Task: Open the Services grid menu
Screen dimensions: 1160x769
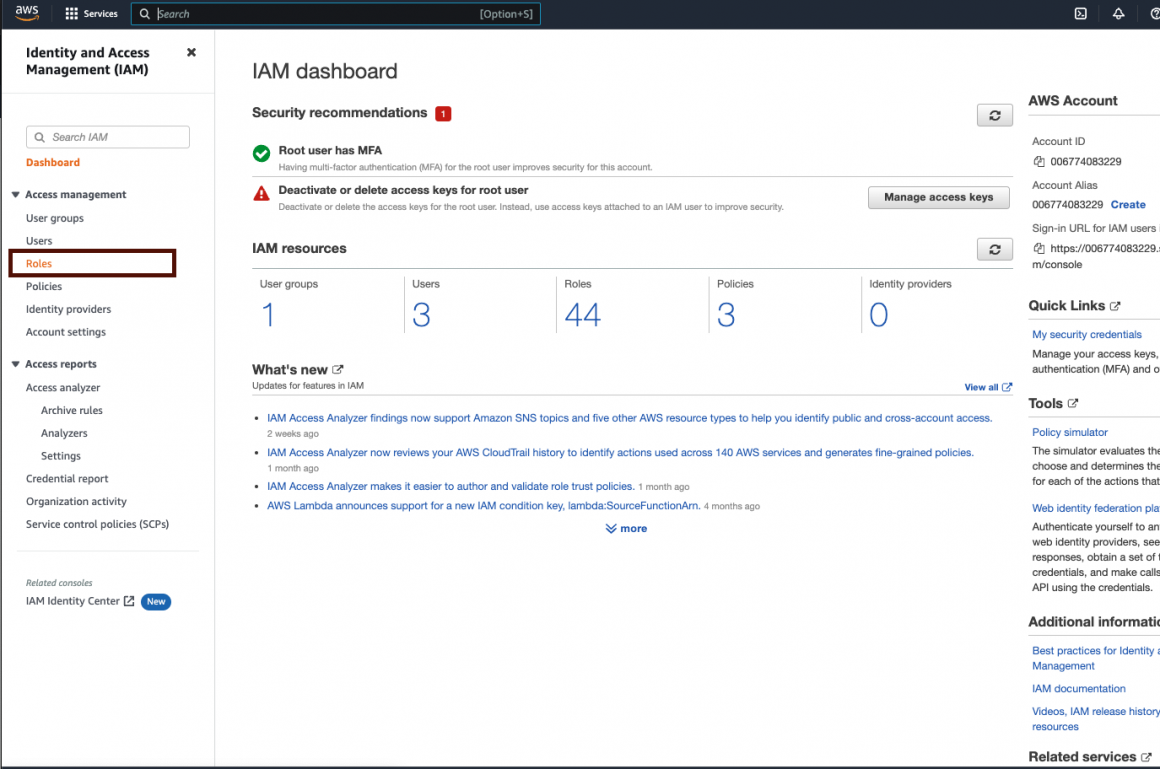Action: (91, 14)
